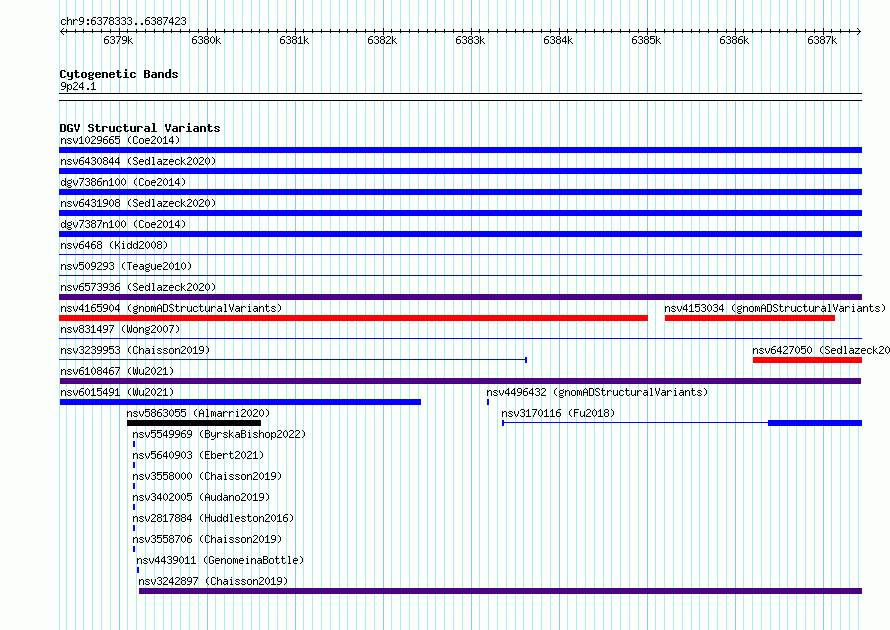The width and height of the screenshot is (890, 630).
Task: Click the 6386k ruler tick label
Action: click(x=734, y=40)
